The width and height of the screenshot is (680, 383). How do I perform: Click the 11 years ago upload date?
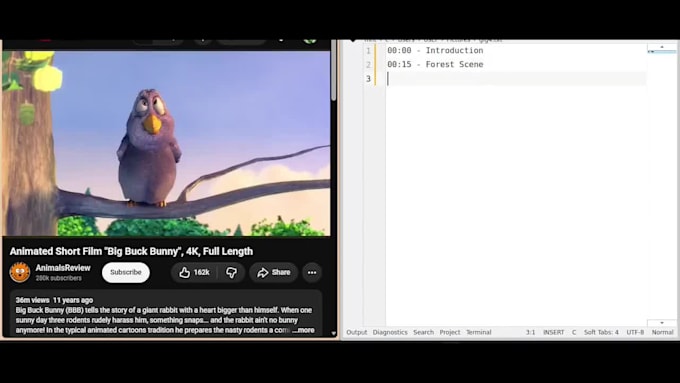(73, 300)
